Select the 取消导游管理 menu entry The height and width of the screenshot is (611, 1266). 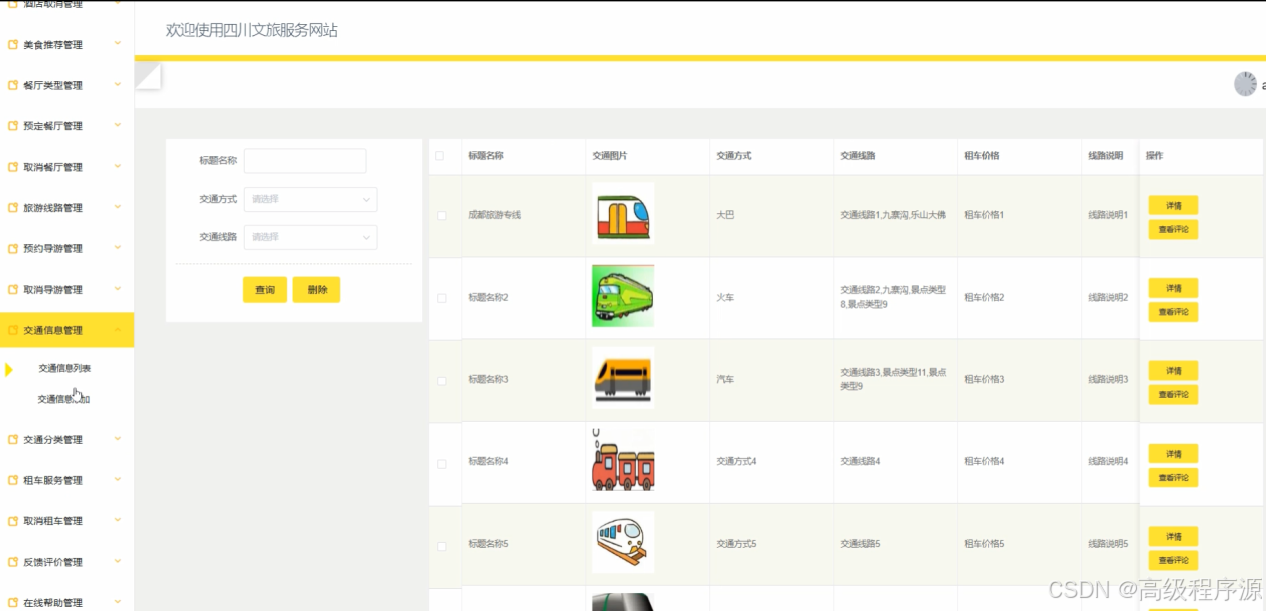pos(53,290)
